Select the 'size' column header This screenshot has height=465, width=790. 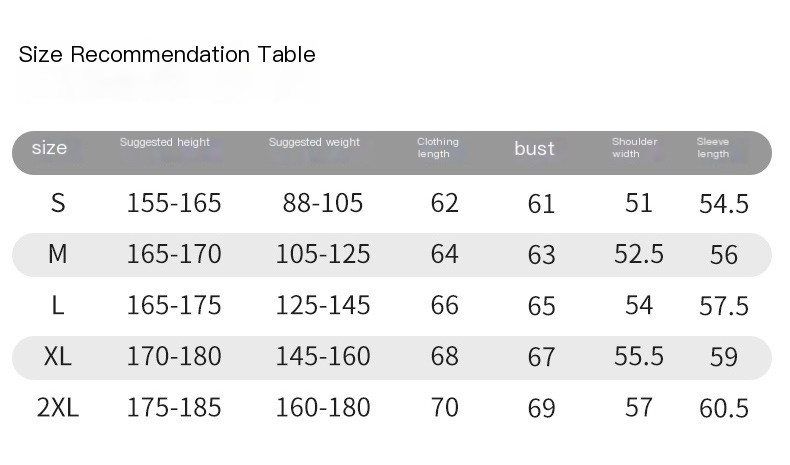click(49, 148)
